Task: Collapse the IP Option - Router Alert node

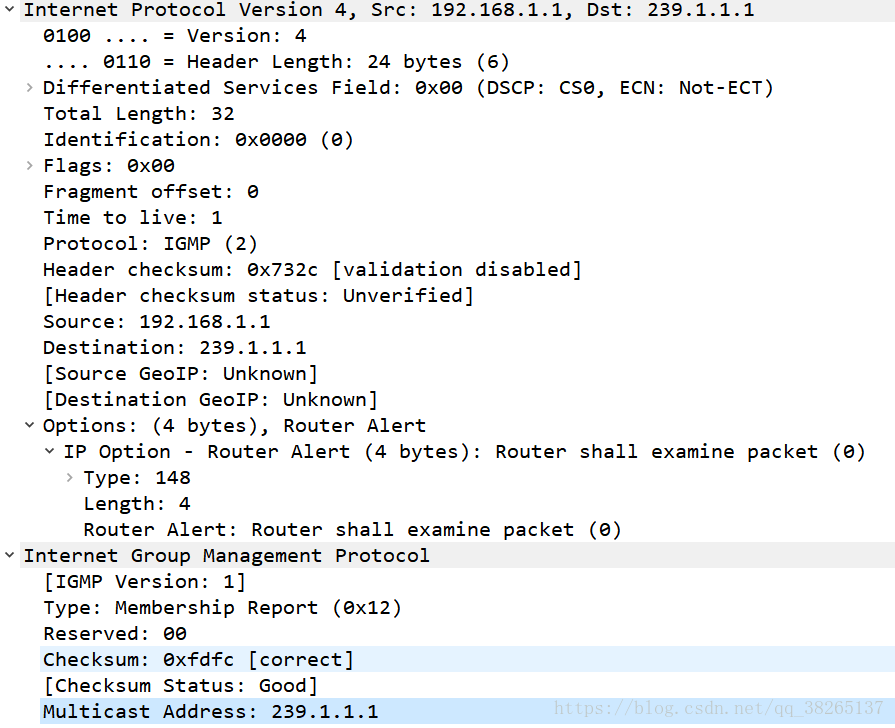Action: pyautogui.click(x=50, y=452)
